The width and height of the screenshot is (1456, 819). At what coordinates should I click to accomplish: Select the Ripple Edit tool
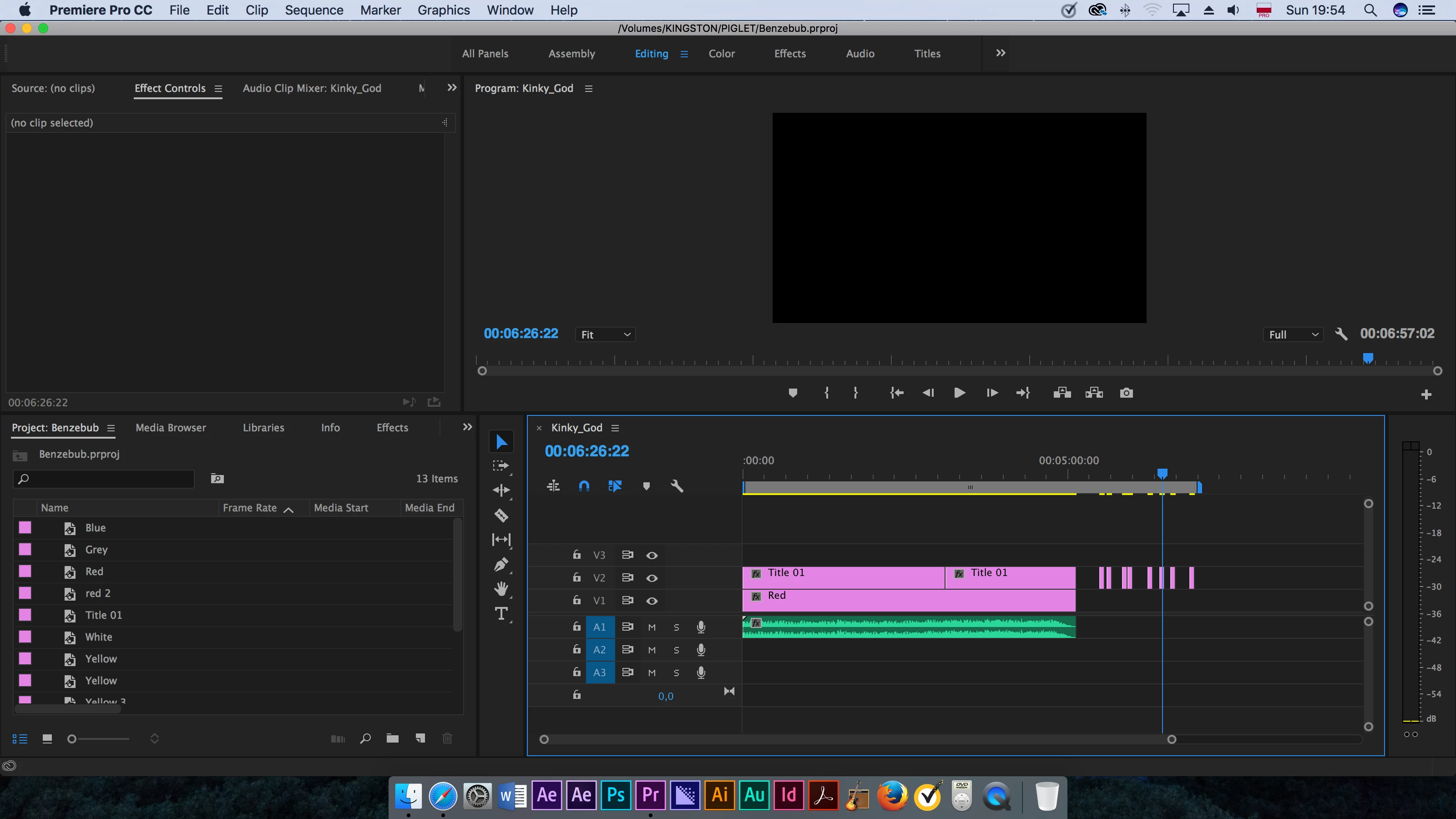coord(501,490)
